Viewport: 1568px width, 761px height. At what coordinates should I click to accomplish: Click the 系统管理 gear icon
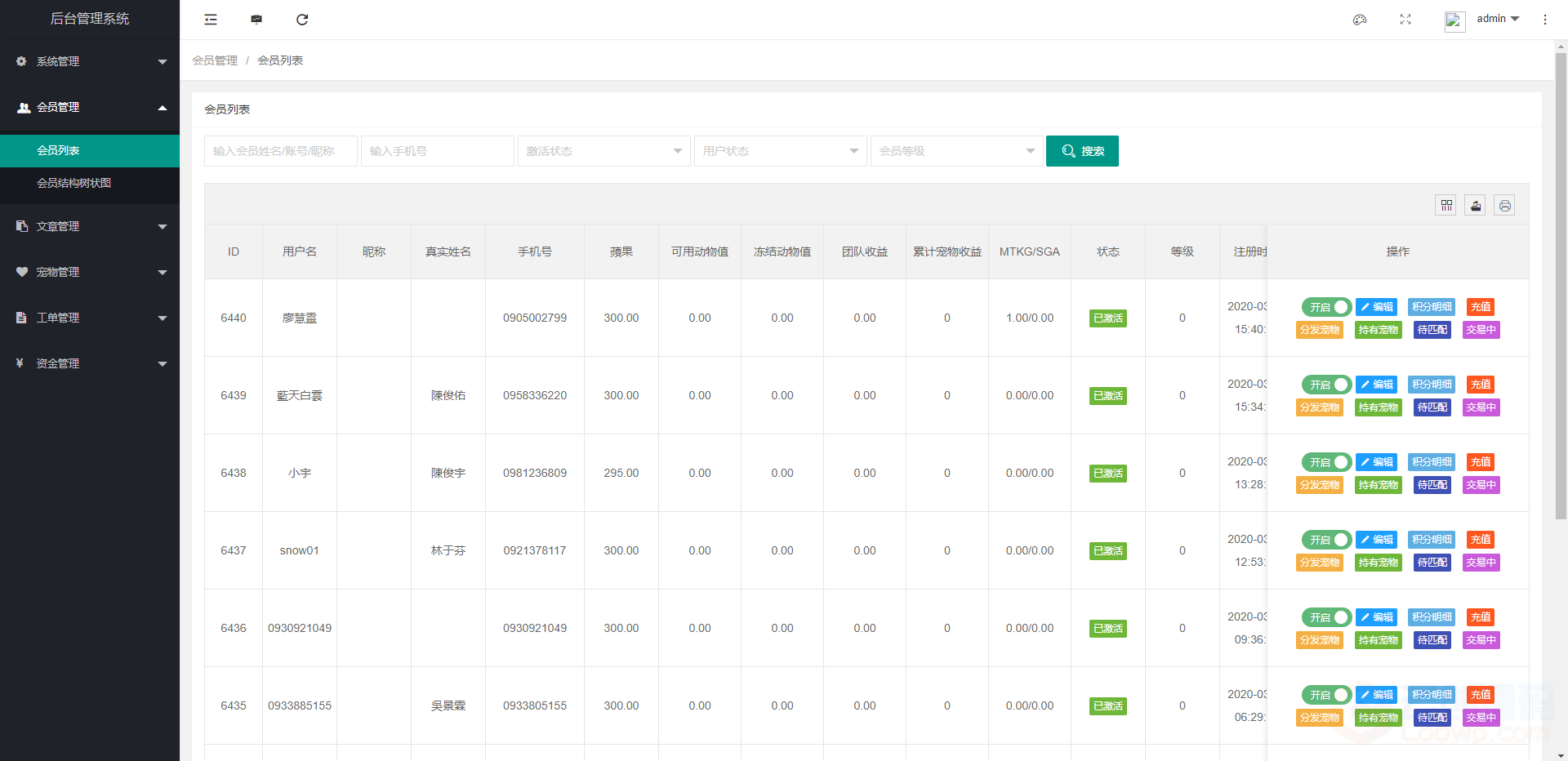pyautogui.click(x=21, y=61)
